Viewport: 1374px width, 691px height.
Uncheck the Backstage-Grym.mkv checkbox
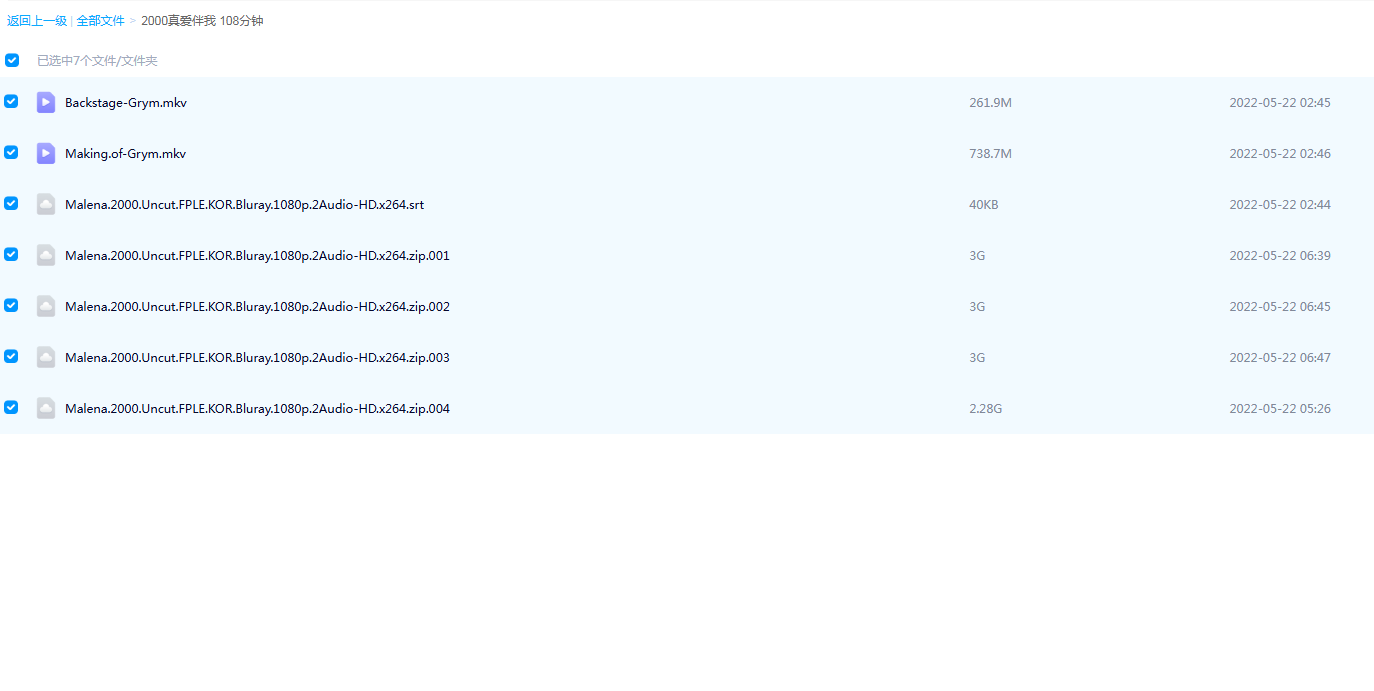[11, 101]
